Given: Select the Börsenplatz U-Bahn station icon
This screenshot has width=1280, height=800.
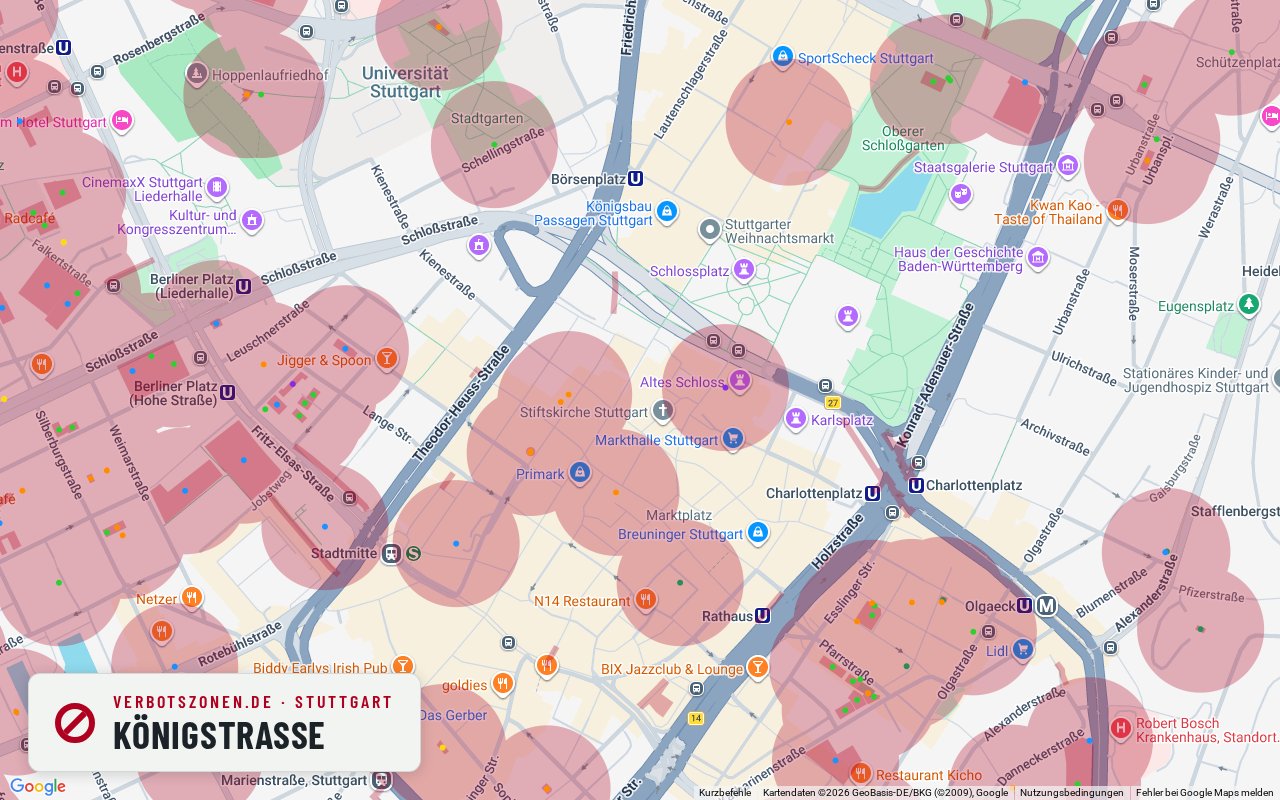Looking at the screenshot, I should [x=635, y=178].
